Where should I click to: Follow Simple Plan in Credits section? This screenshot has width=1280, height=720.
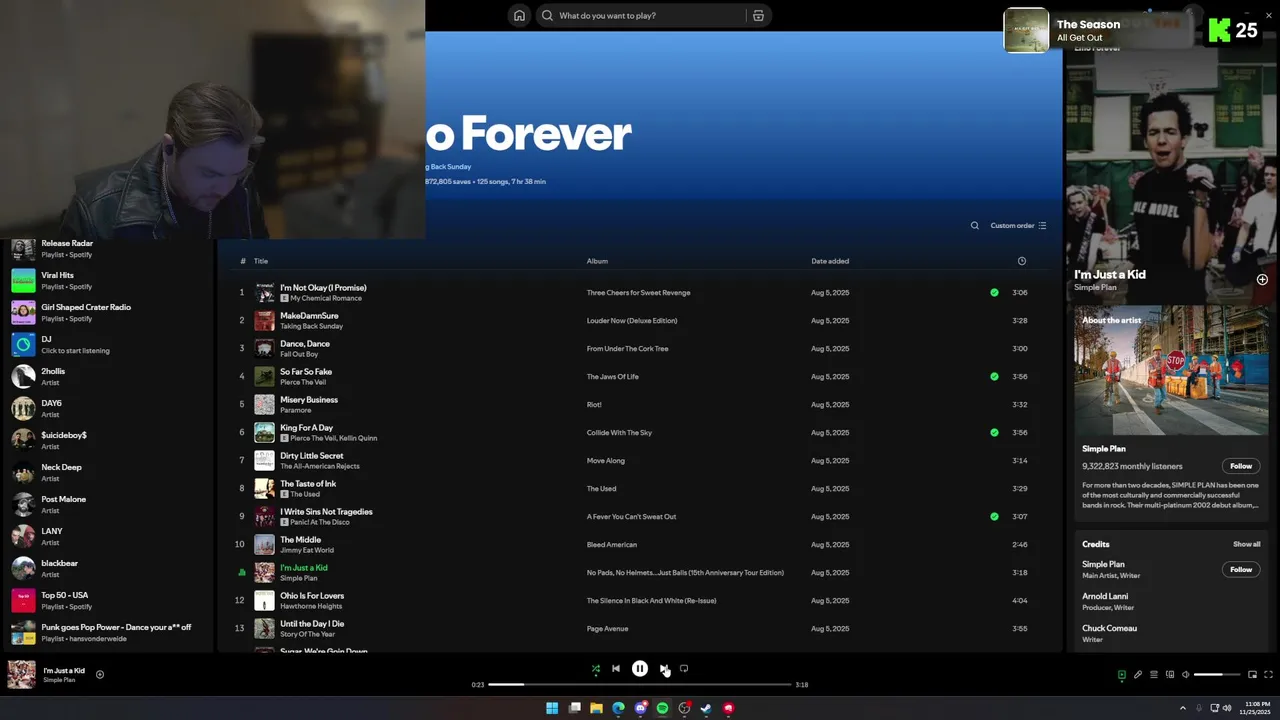coord(1241,569)
